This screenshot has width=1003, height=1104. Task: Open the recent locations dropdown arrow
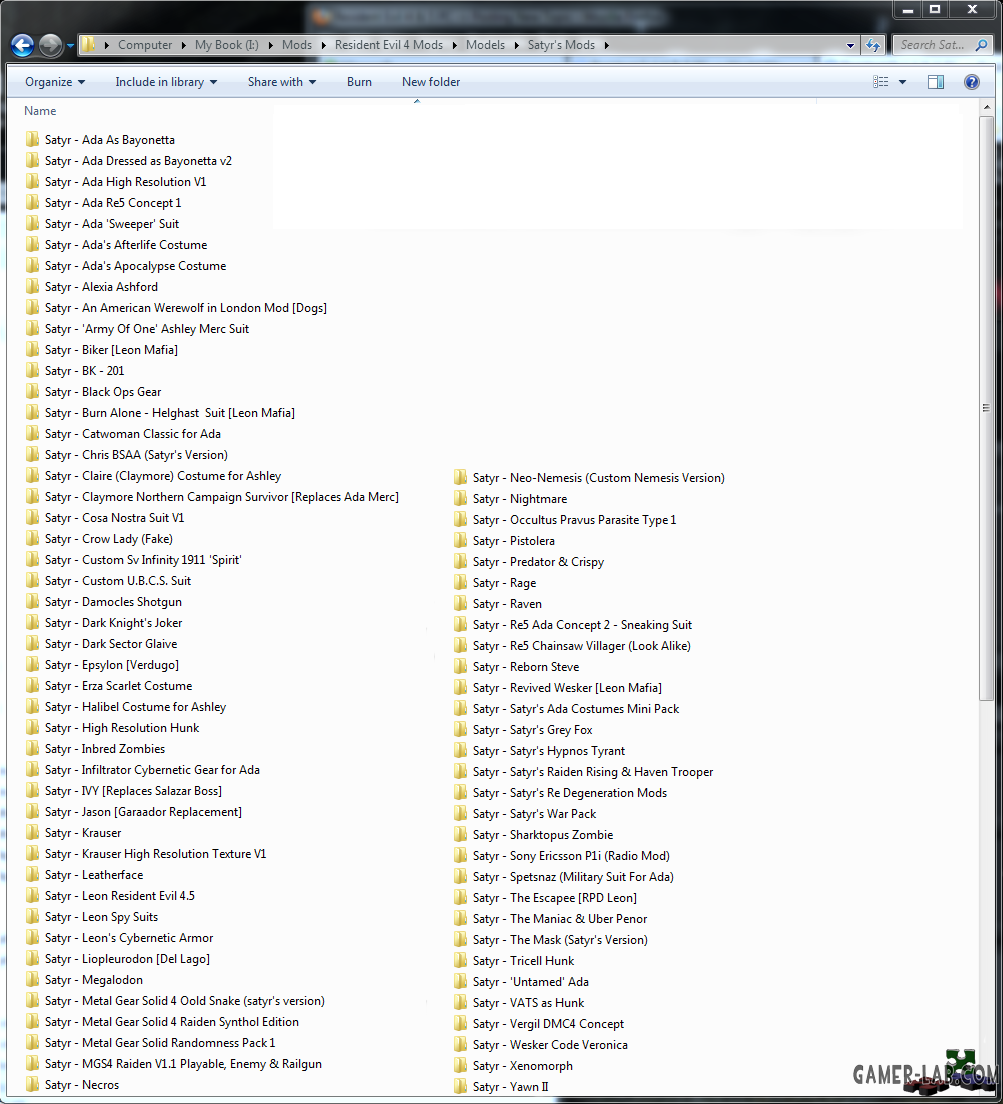[70, 46]
